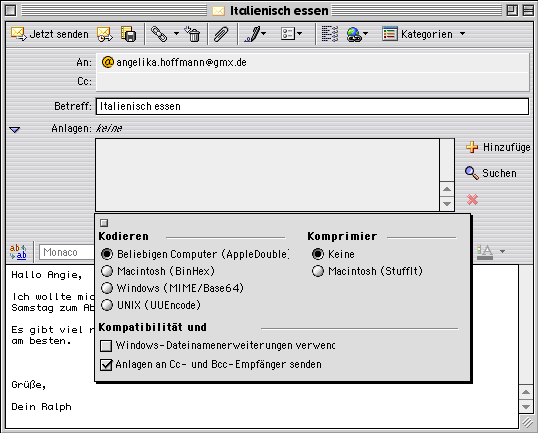This screenshot has height=433, width=538.
Task: Click the Suchen button
Action: [491, 173]
